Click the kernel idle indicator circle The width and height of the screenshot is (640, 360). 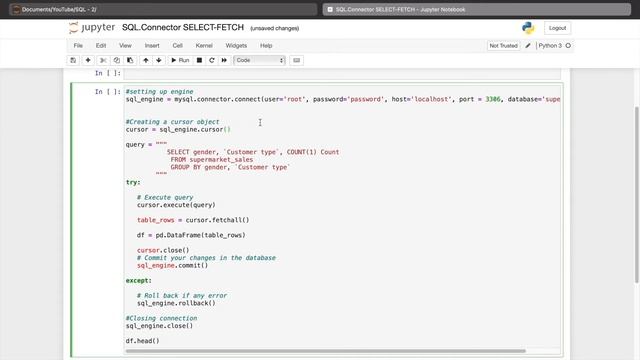click(568, 46)
